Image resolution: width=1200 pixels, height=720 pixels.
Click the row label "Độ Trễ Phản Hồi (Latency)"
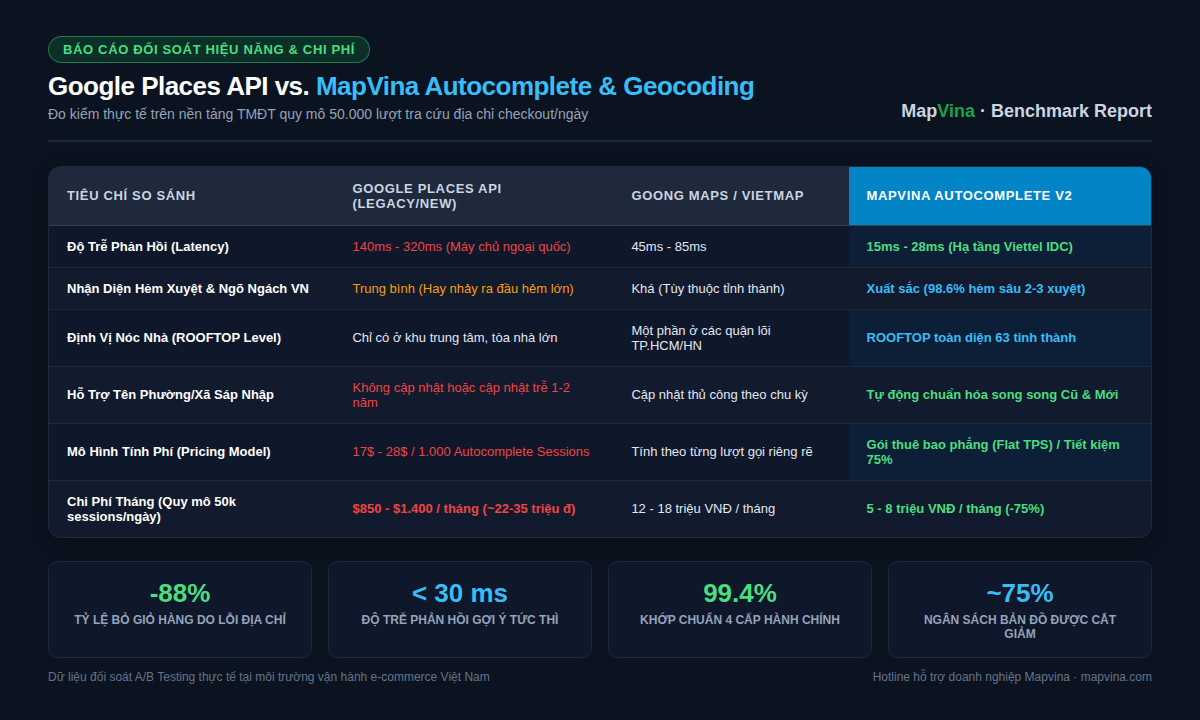pyautogui.click(x=148, y=247)
